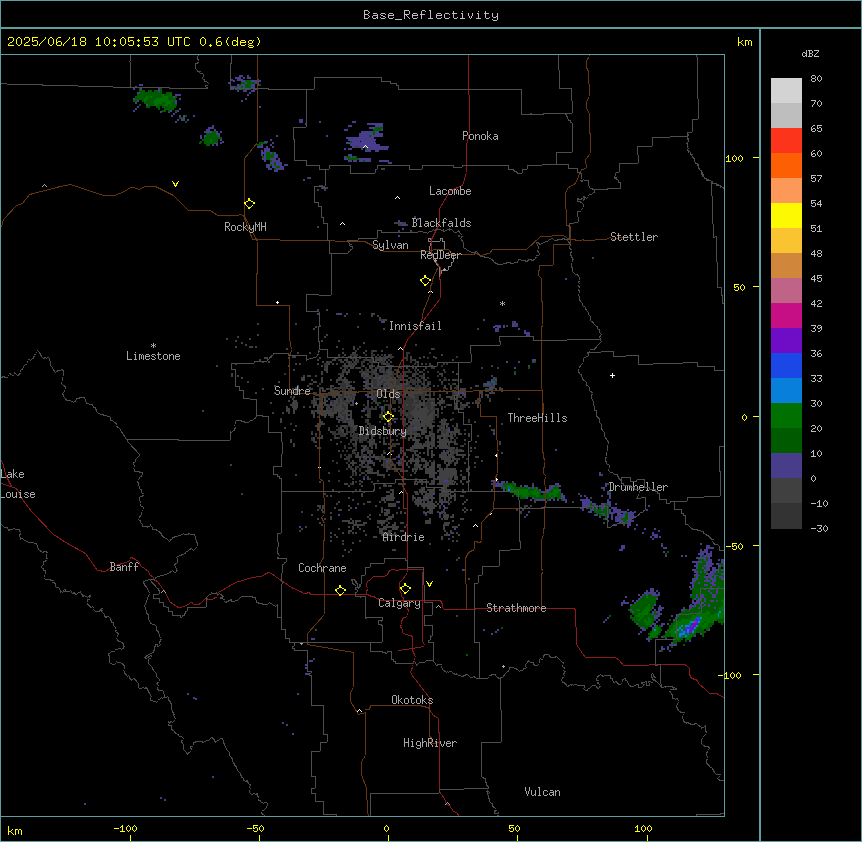Click the green echo band west of Drumheller

[x=532, y=491]
